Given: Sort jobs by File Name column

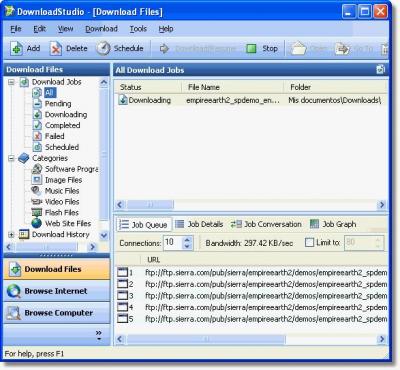Looking at the screenshot, I should (233, 87).
